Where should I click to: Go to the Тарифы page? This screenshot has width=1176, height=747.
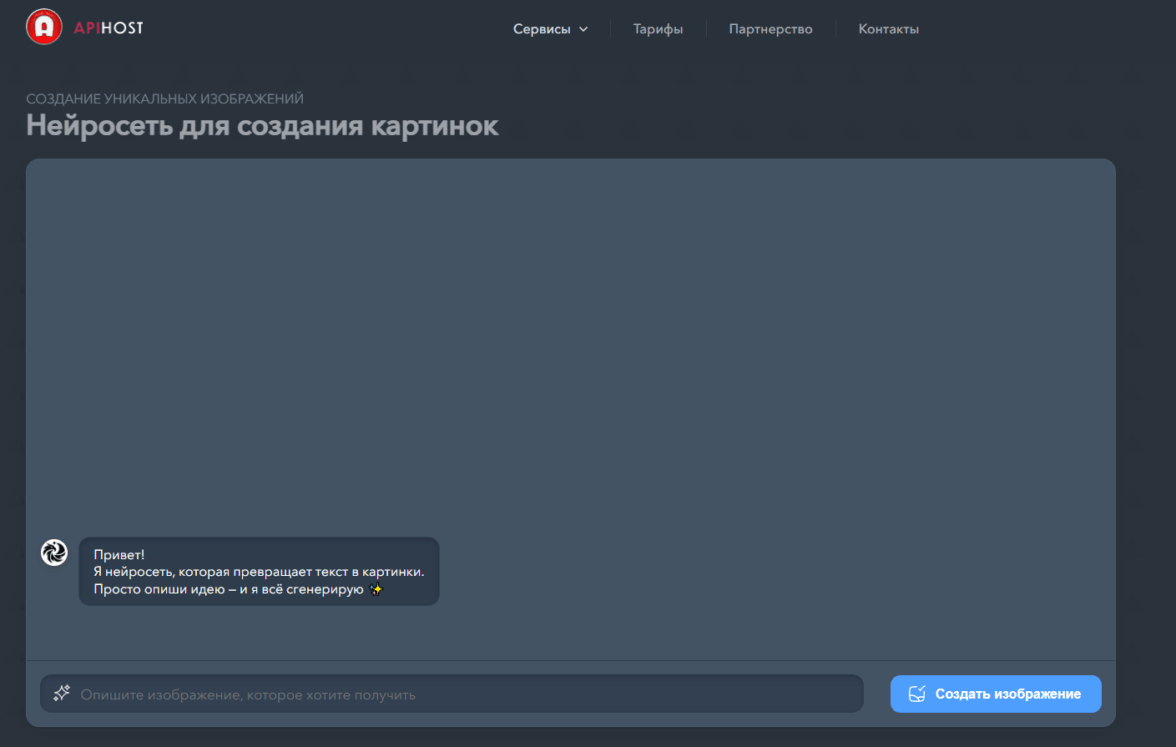(x=658, y=29)
